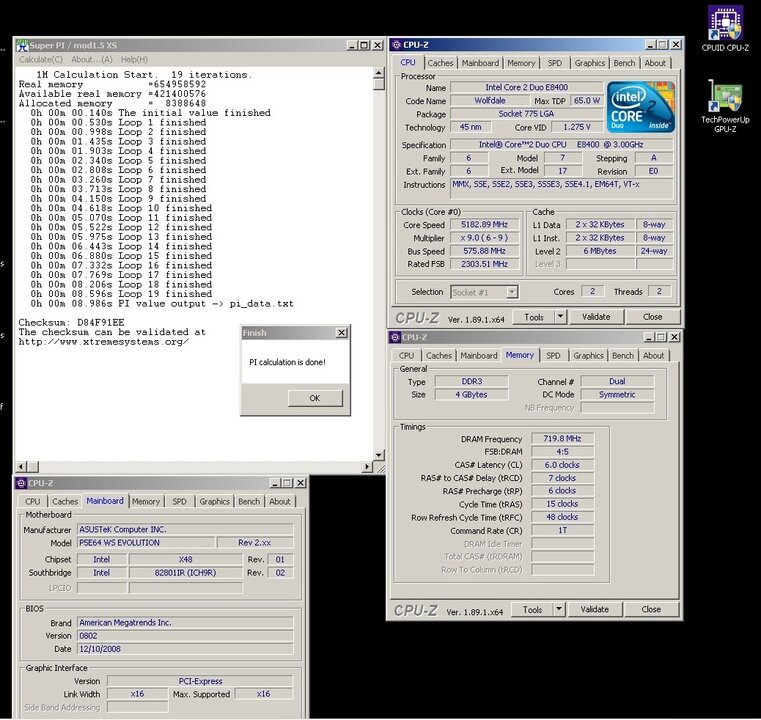Click the DRAM Frequency value 719.8 MHz
This screenshot has height=720, width=761.
562,439
